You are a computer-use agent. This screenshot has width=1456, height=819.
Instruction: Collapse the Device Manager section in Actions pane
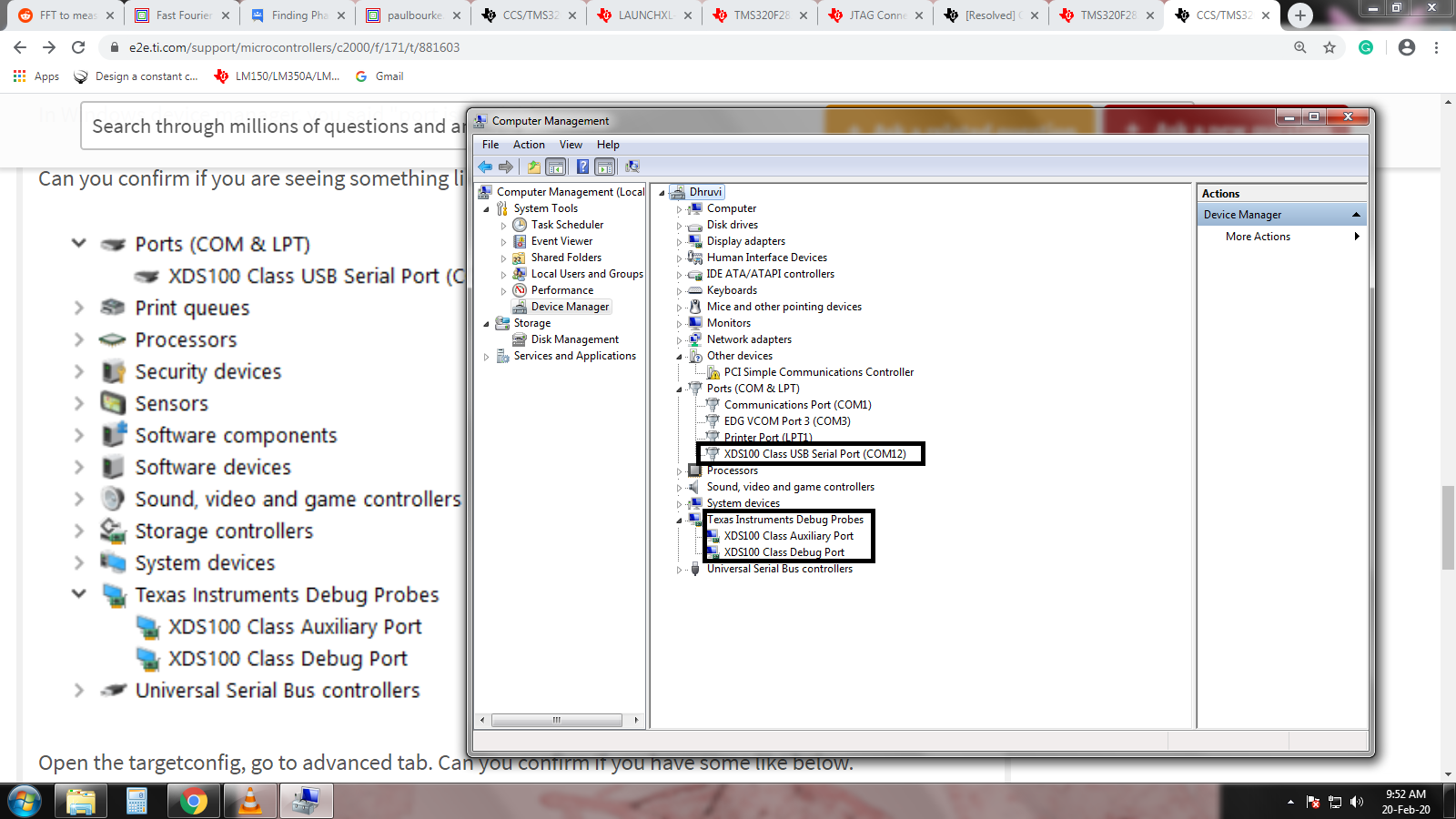point(1356,215)
